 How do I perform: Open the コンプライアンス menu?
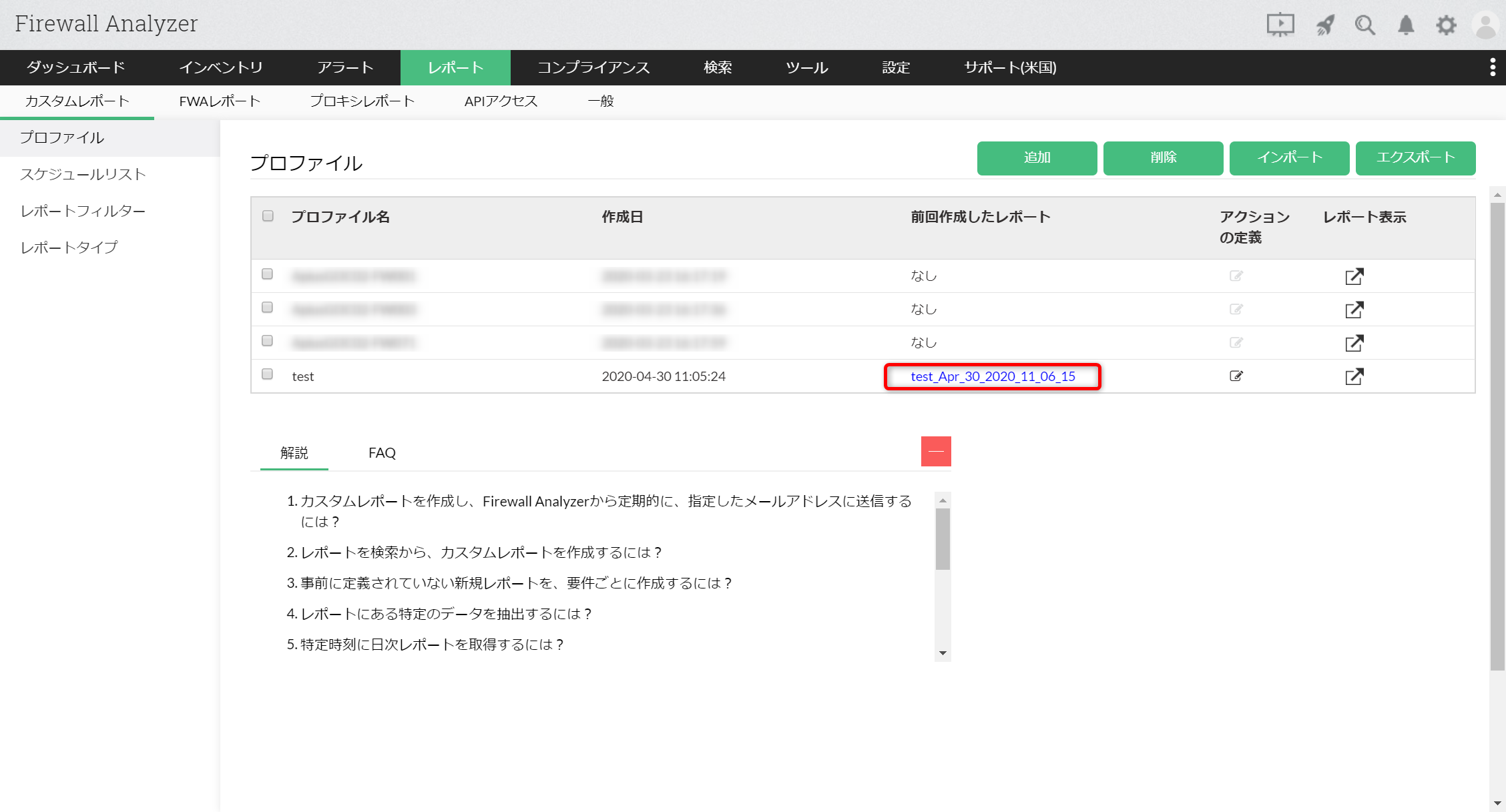tap(593, 67)
